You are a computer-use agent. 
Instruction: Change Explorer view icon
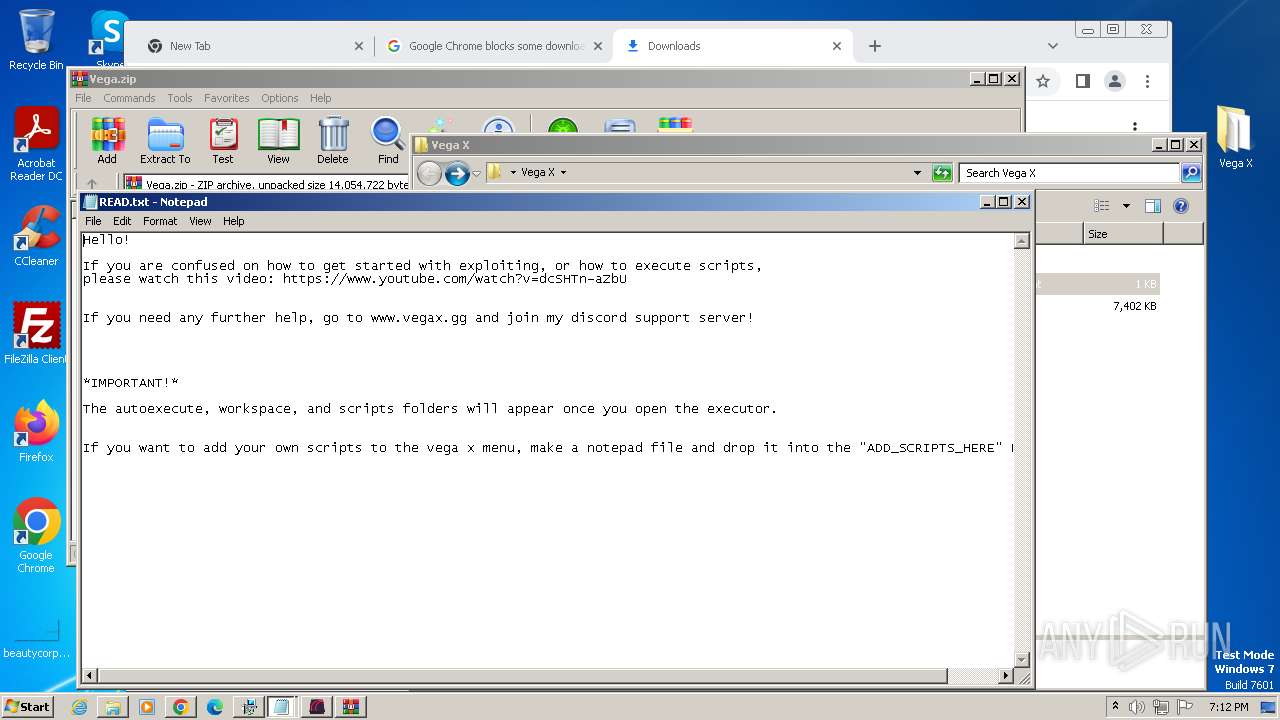click(x=1102, y=206)
